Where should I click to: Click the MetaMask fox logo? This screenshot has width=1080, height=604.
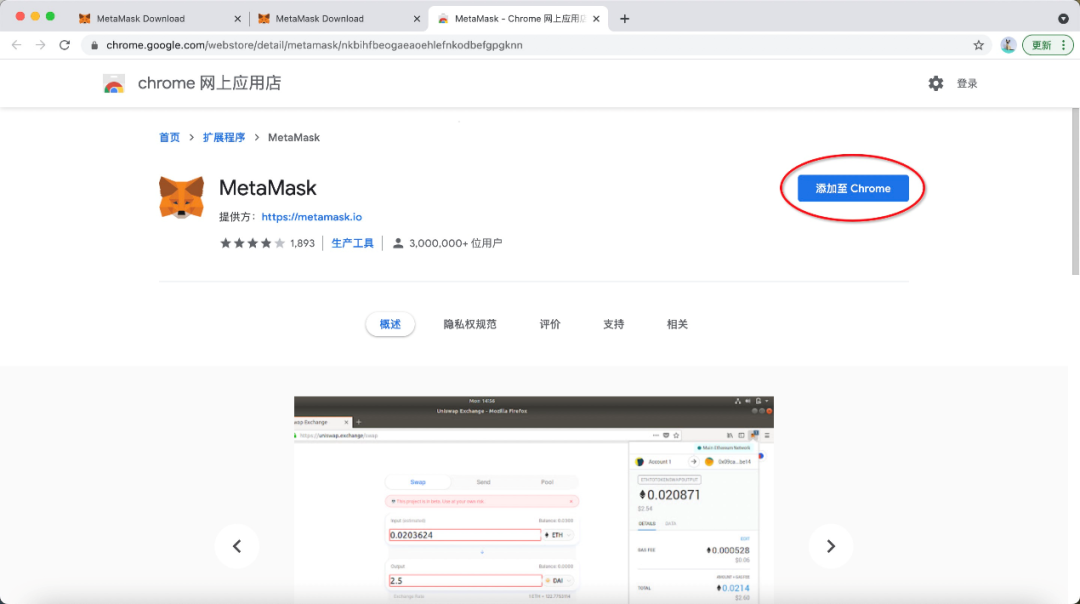coord(181,198)
